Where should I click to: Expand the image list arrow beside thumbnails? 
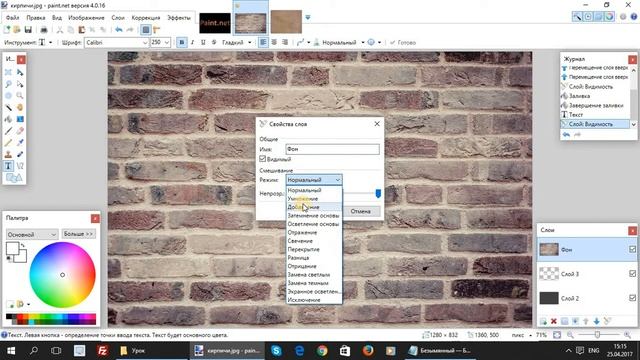click(x=308, y=18)
